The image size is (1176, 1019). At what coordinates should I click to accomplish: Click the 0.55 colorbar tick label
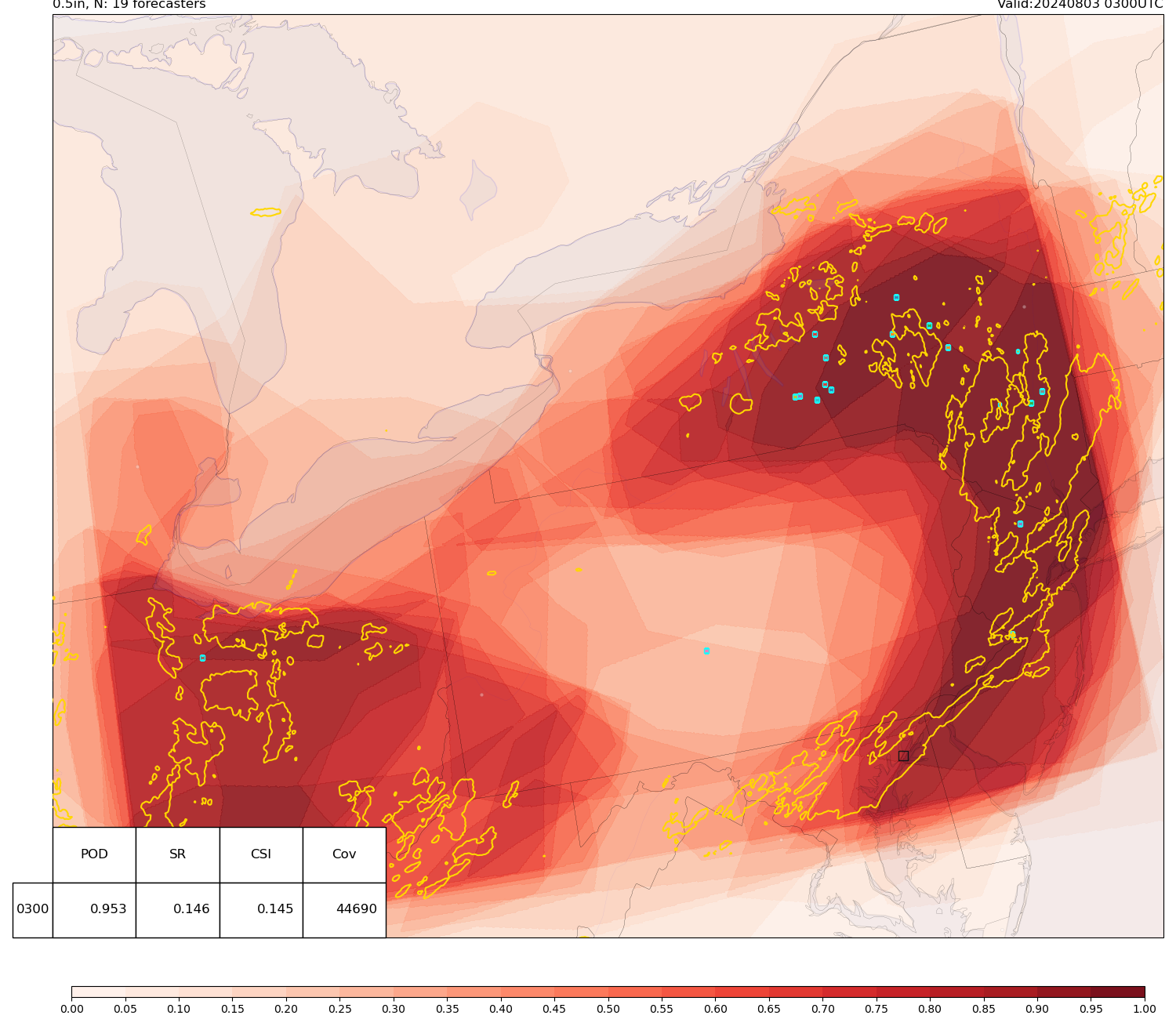(x=662, y=1009)
